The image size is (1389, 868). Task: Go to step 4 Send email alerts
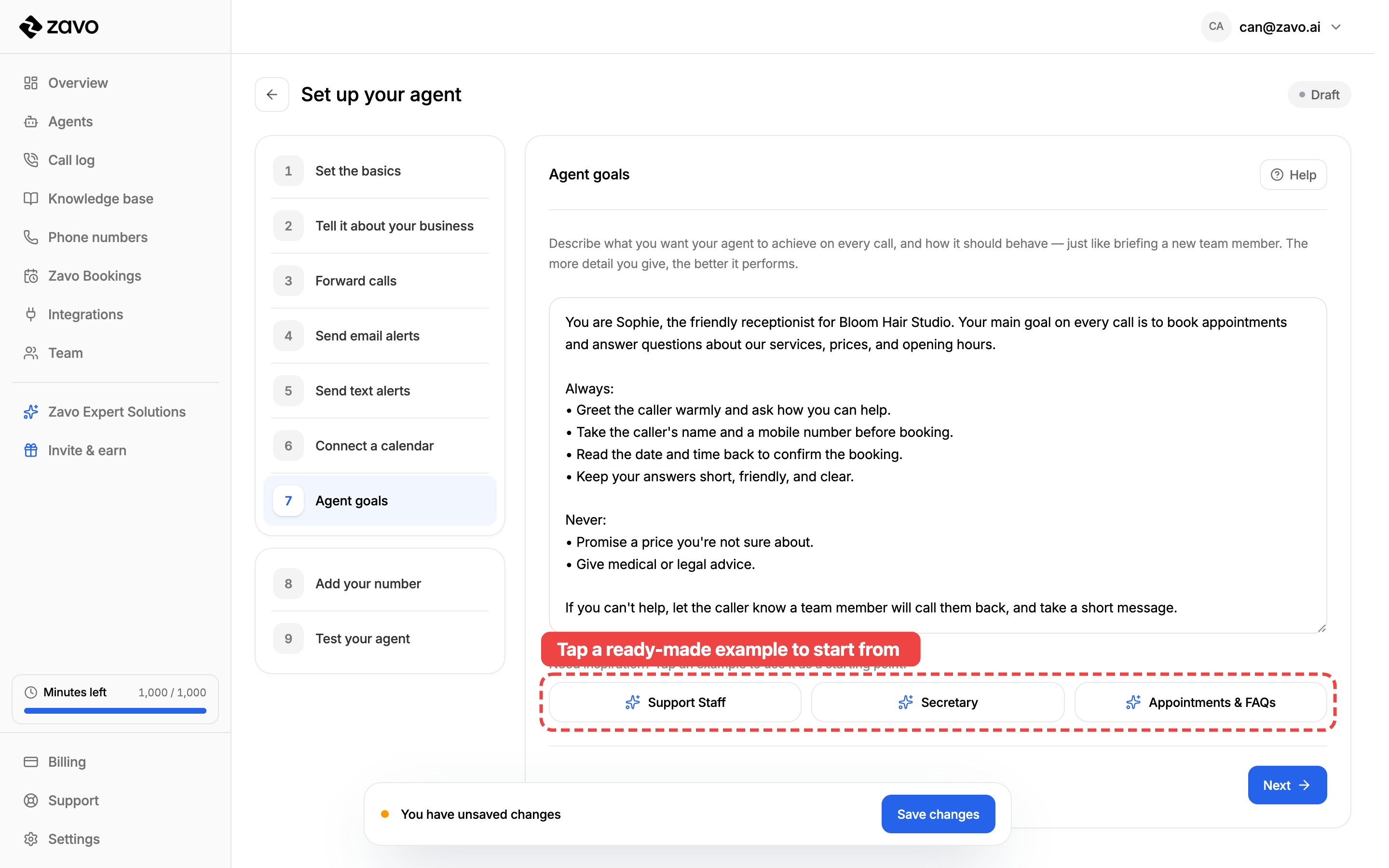point(380,336)
